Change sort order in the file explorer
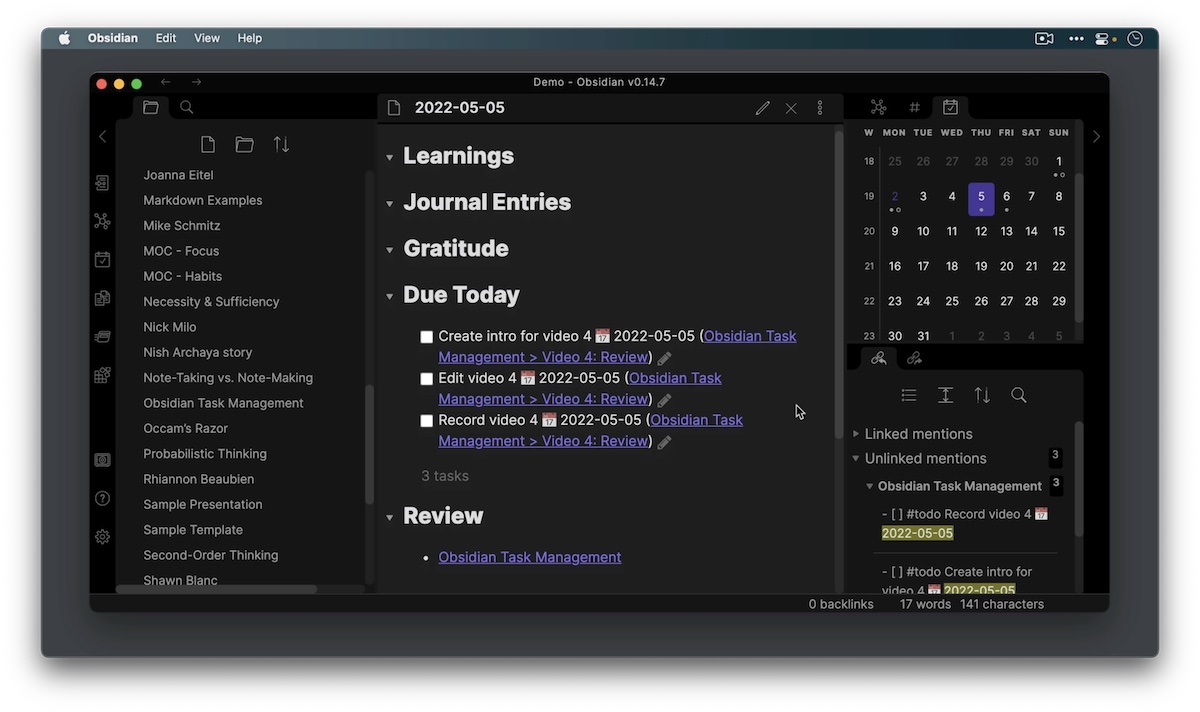 281,145
